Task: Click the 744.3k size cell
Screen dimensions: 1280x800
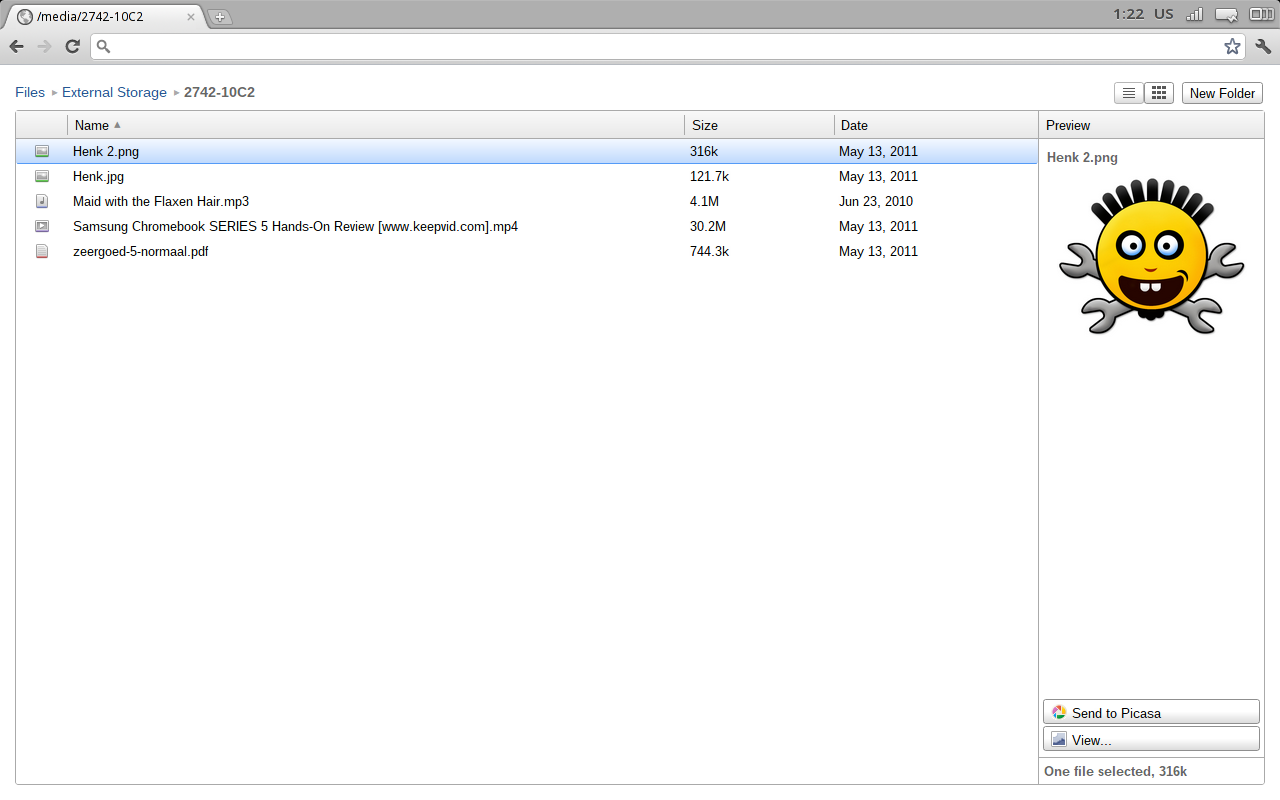Action: click(709, 252)
